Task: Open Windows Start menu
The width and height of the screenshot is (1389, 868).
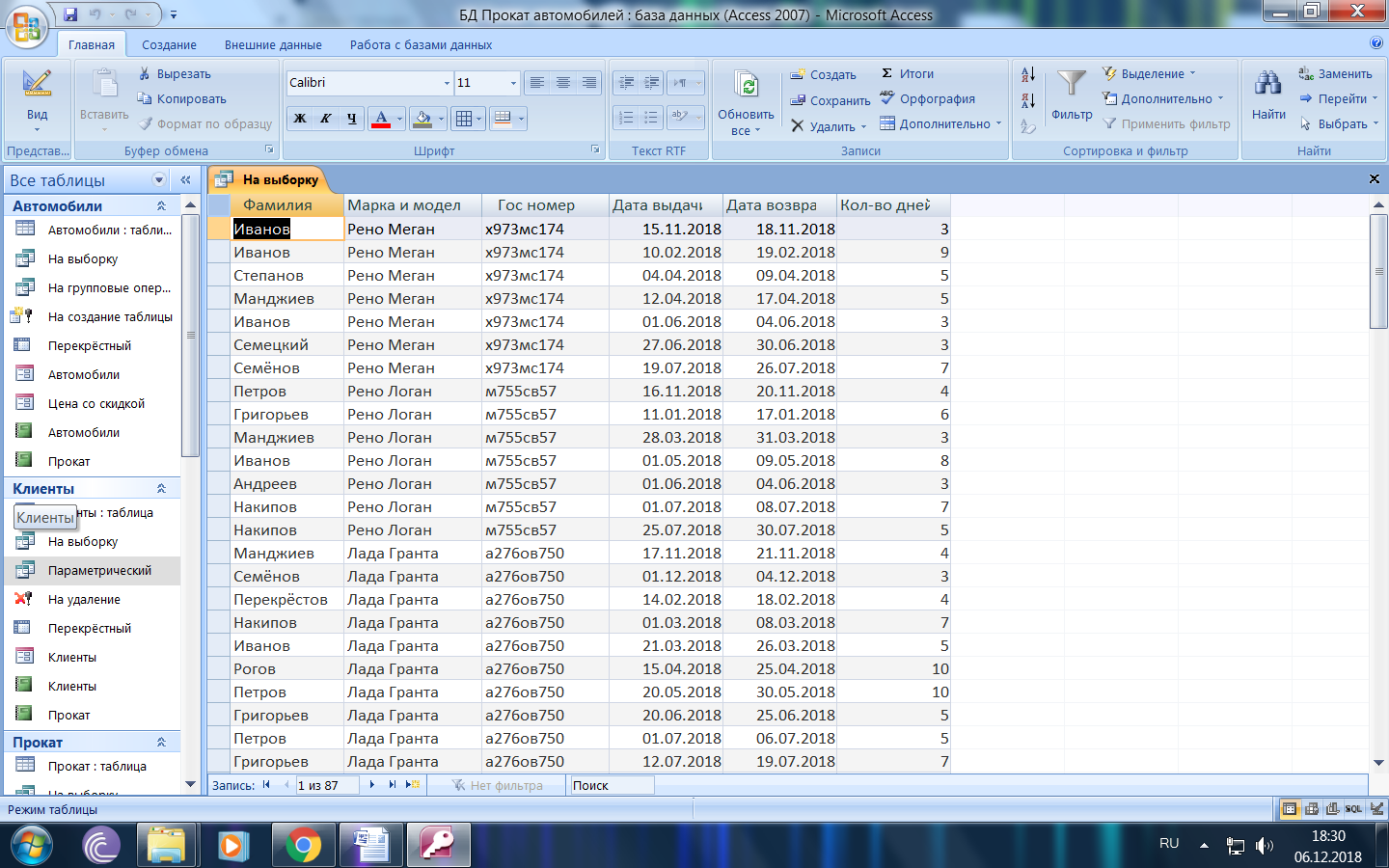Action: click(x=31, y=846)
